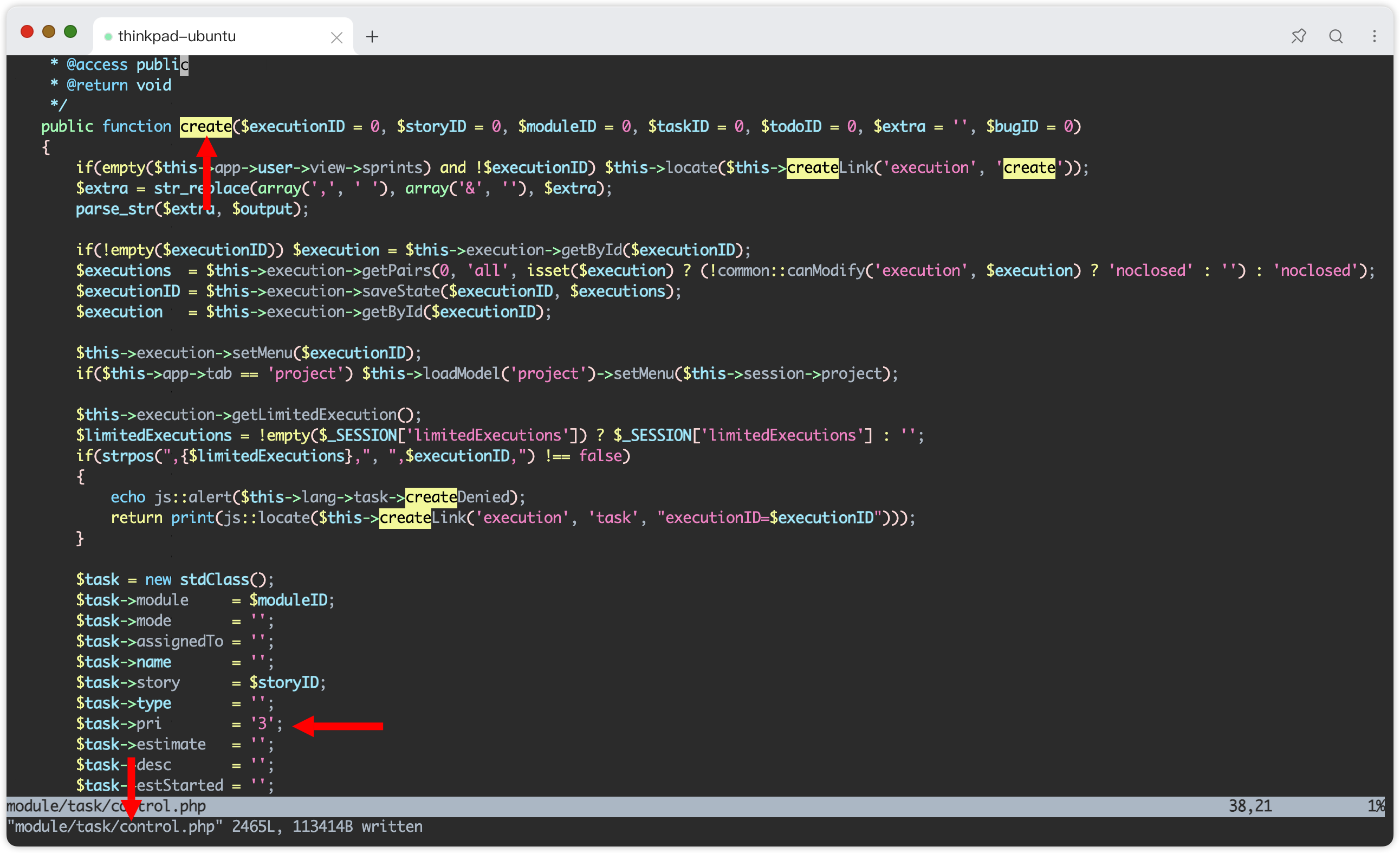Place cursor on $task->pri value '3'

(x=262, y=723)
